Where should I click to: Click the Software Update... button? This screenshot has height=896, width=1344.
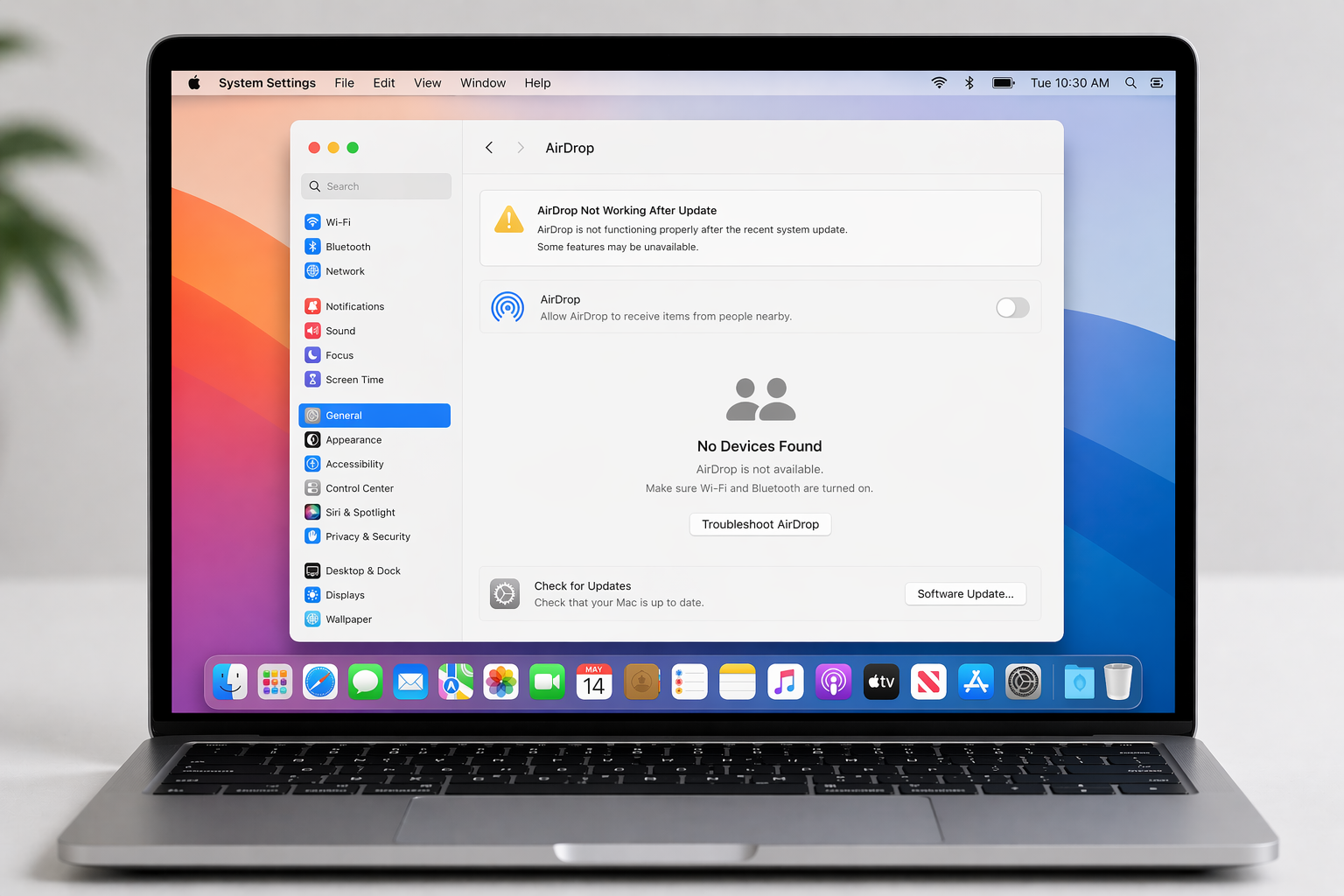pos(965,594)
